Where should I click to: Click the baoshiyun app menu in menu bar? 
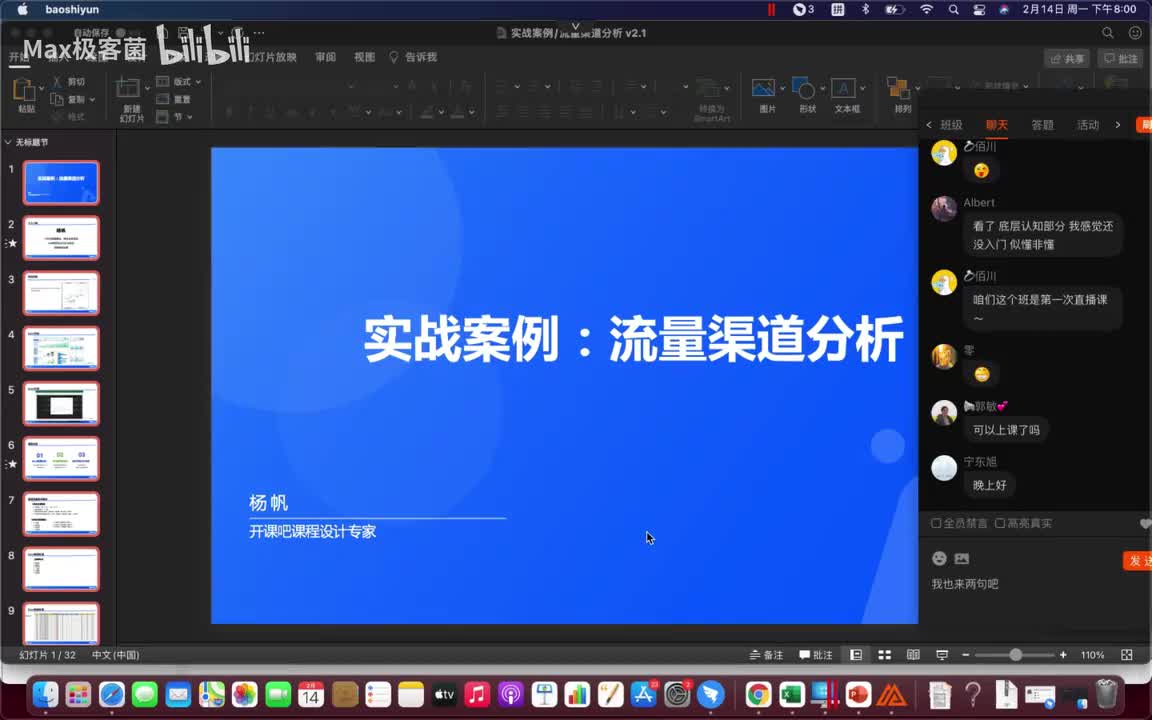click(72, 10)
